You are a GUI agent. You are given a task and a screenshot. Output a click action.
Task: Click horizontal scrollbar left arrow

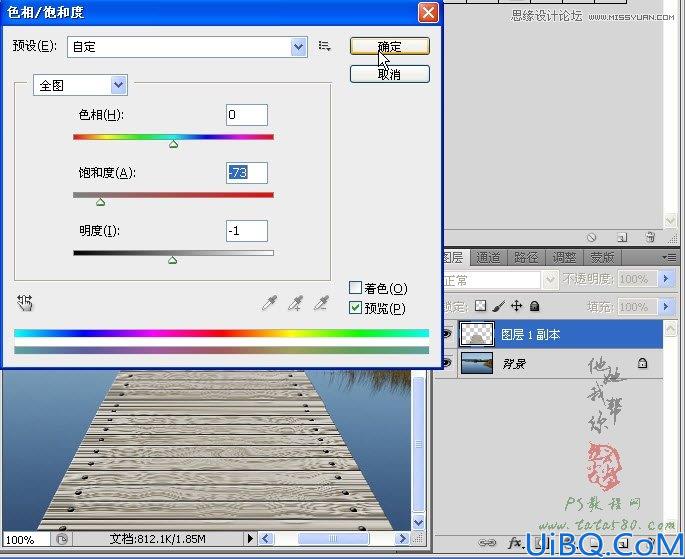[266, 538]
